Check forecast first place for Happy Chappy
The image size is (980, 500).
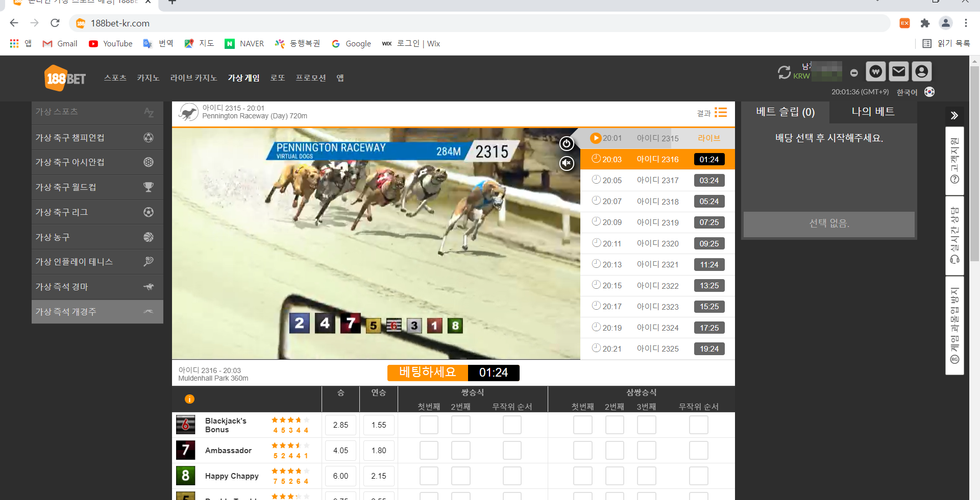tap(429, 476)
